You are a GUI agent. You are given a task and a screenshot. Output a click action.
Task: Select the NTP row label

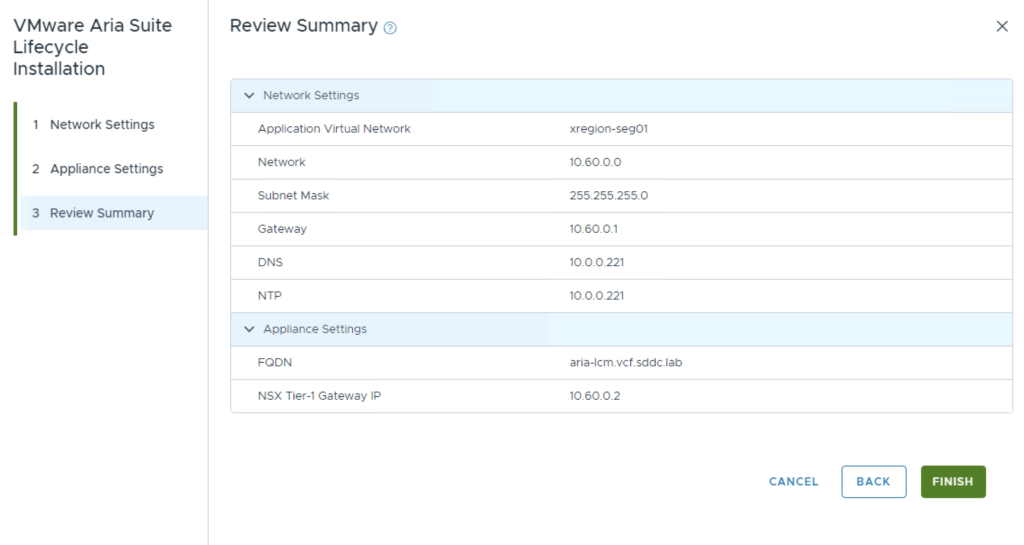point(269,296)
